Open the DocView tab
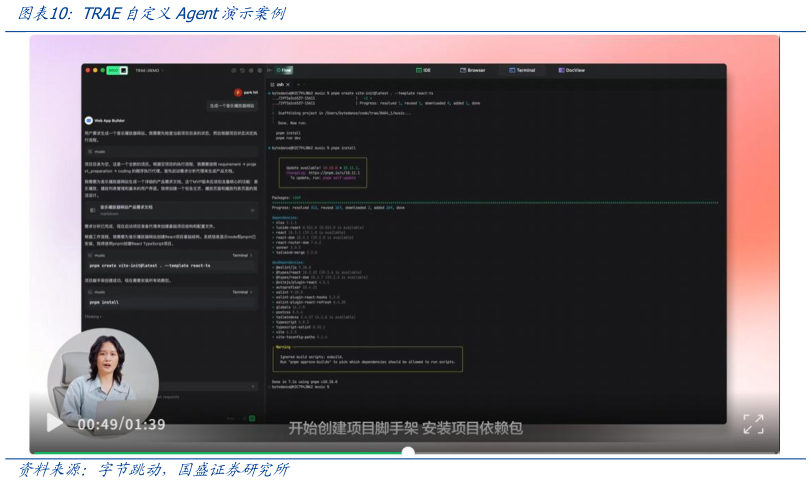811x483 pixels. pyautogui.click(x=572, y=70)
